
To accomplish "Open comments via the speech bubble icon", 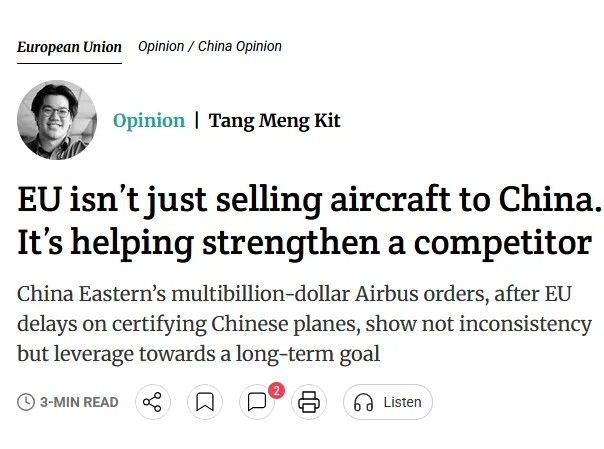I will tap(257, 402).
